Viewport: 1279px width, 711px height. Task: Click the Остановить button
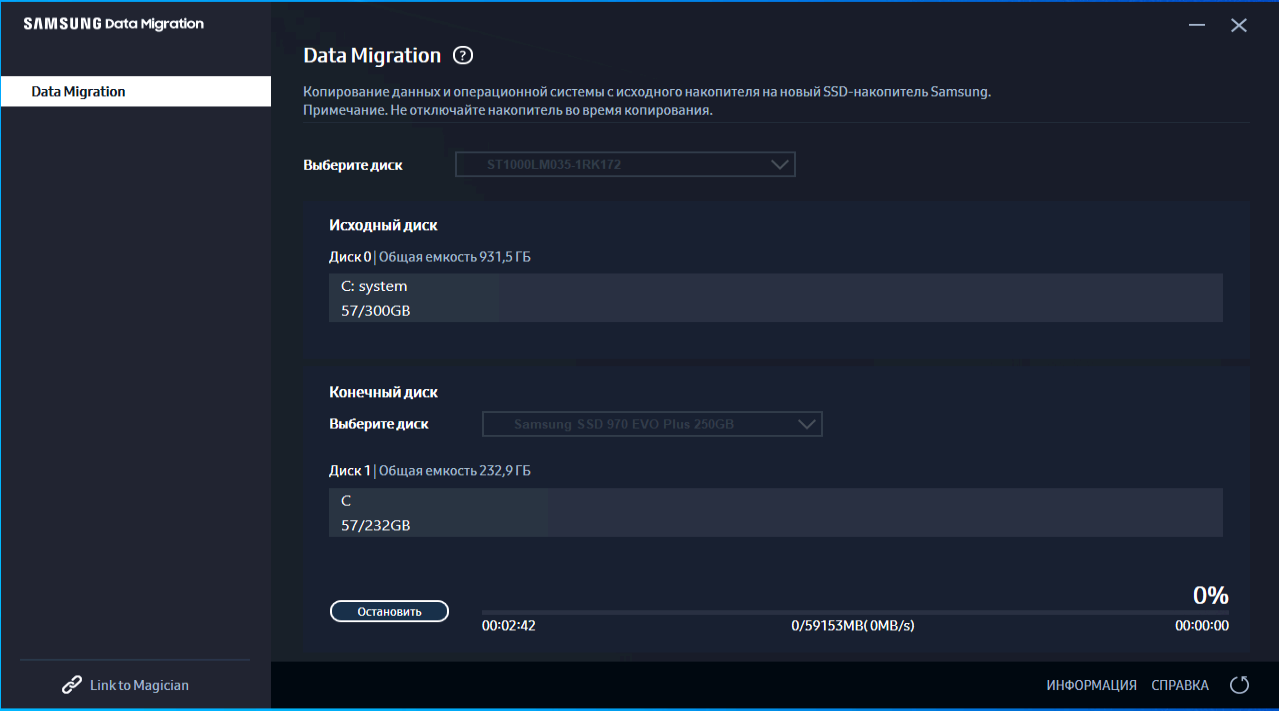[389, 611]
